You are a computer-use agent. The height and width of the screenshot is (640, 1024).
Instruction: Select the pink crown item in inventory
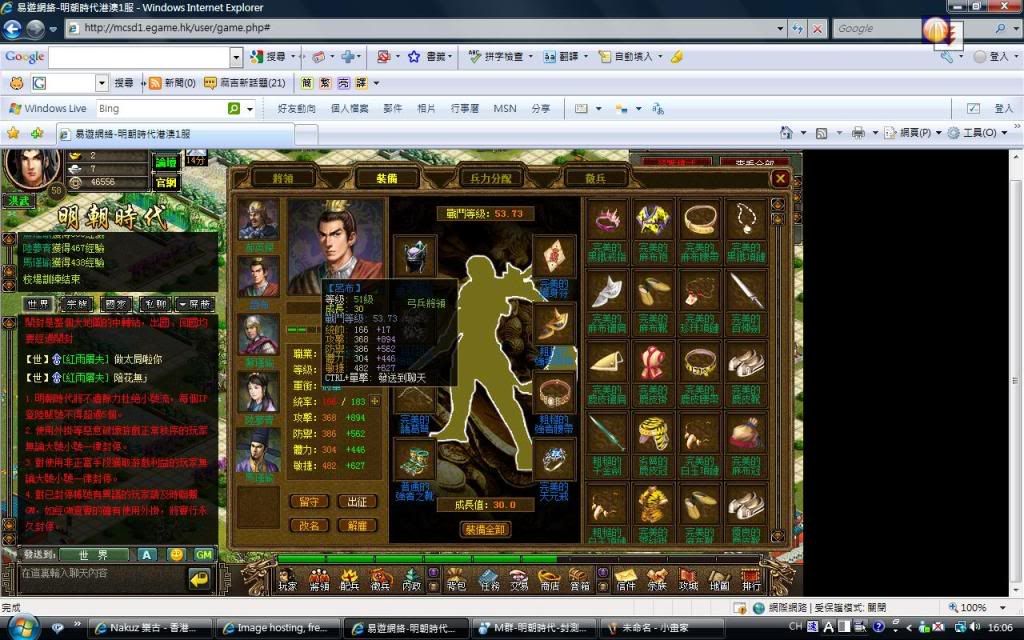pos(607,220)
